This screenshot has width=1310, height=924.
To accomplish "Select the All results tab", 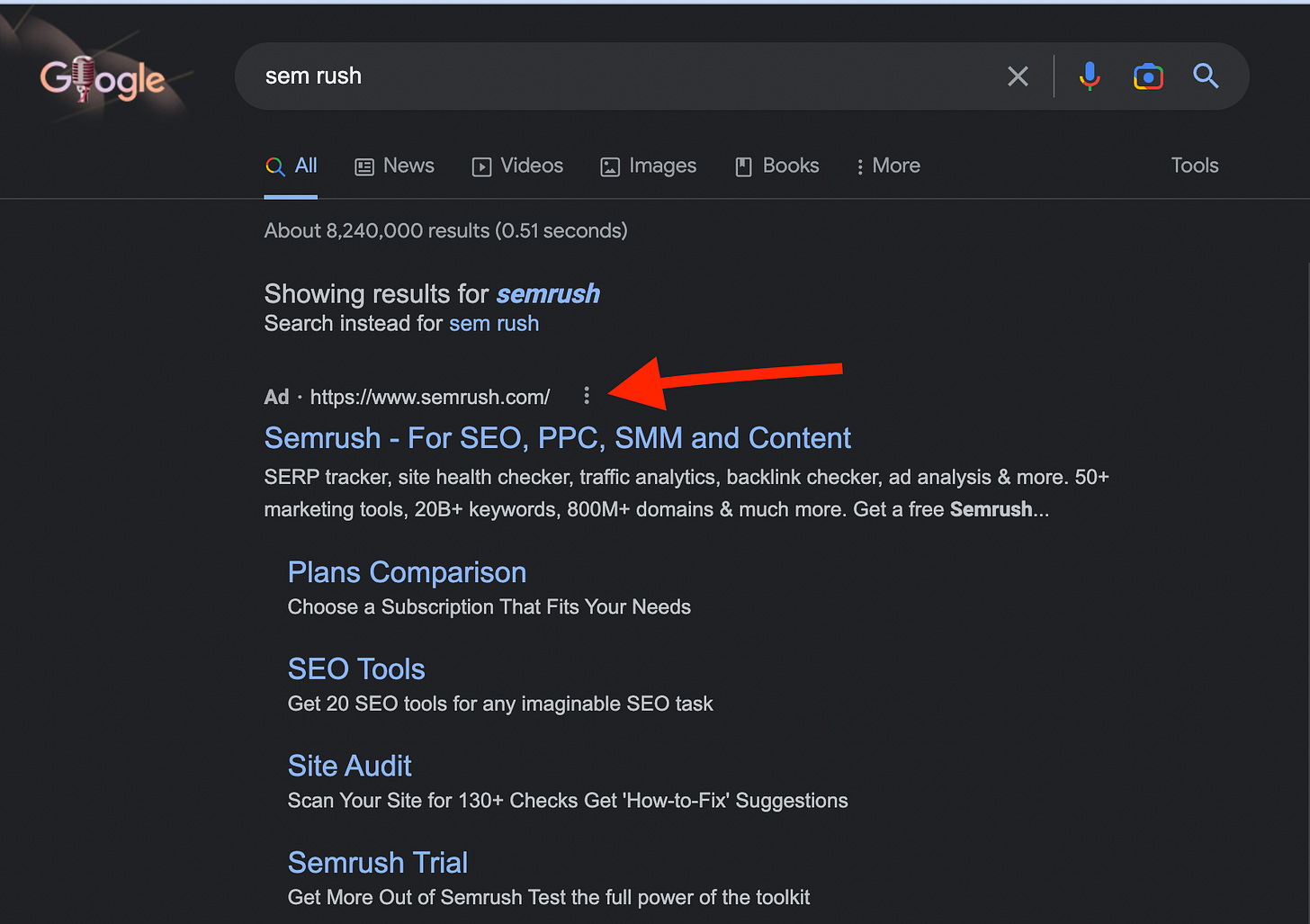I will coord(291,166).
